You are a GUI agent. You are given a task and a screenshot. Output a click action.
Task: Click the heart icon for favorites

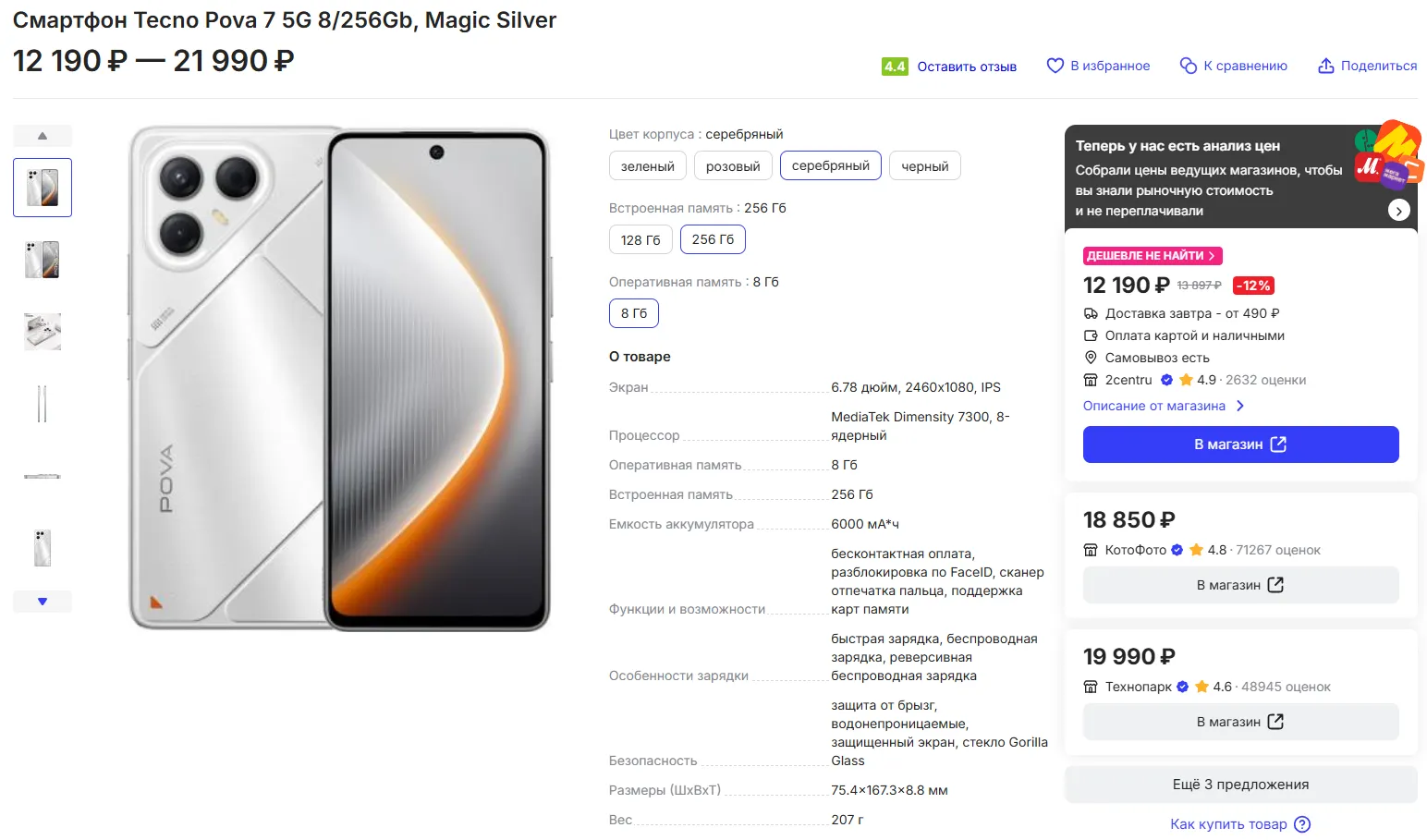pos(1055,66)
